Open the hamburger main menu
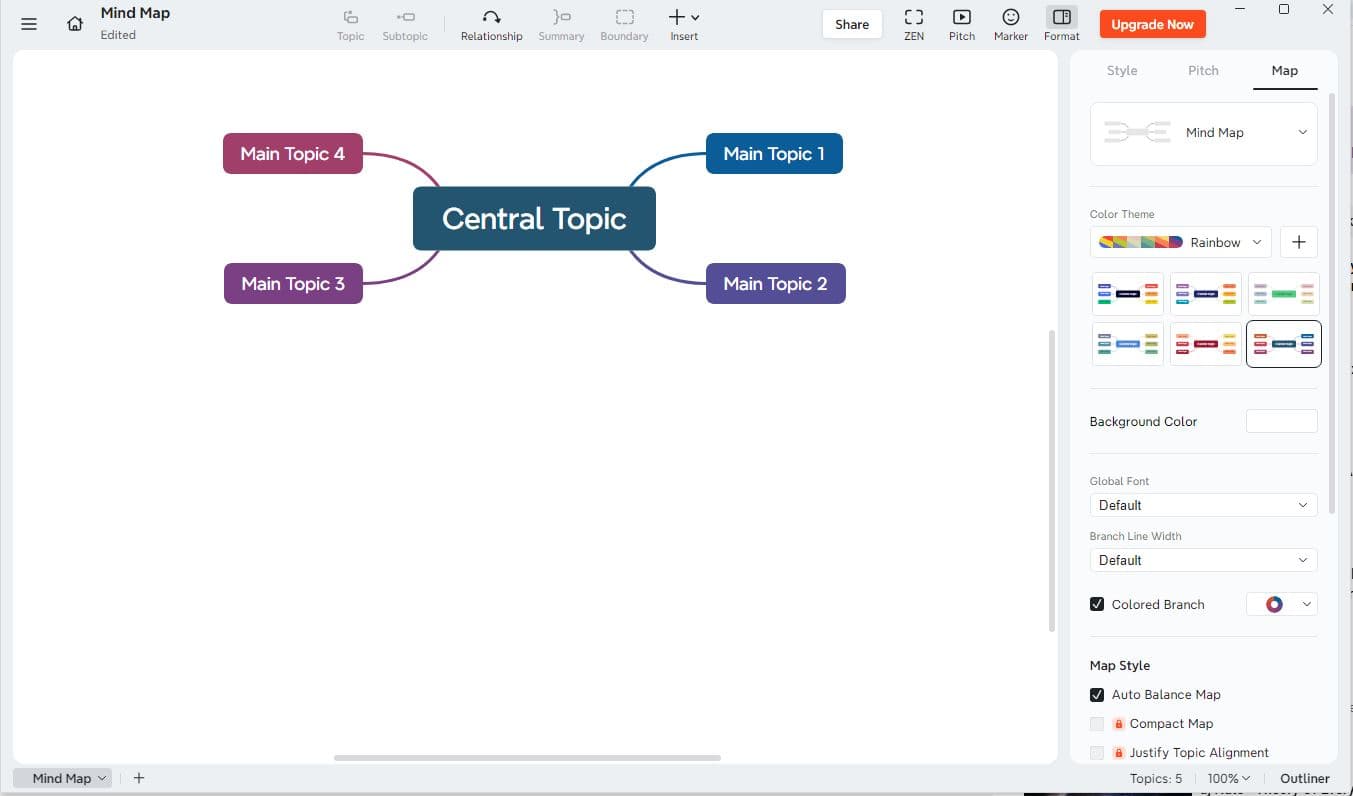Image resolution: width=1353 pixels, height=796 pixels. click(29, 24)
